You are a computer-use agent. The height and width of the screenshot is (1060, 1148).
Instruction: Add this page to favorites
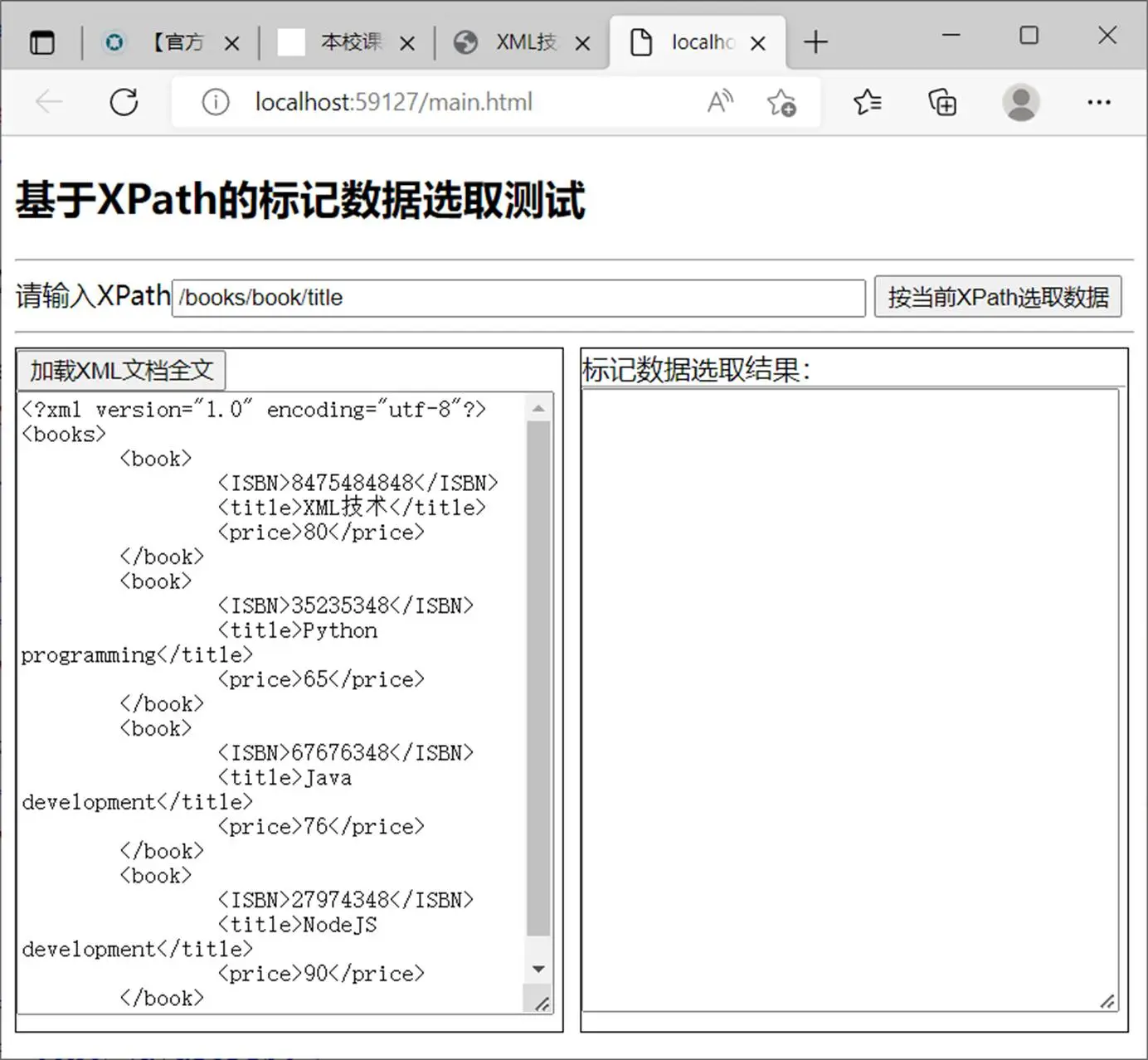781,102
